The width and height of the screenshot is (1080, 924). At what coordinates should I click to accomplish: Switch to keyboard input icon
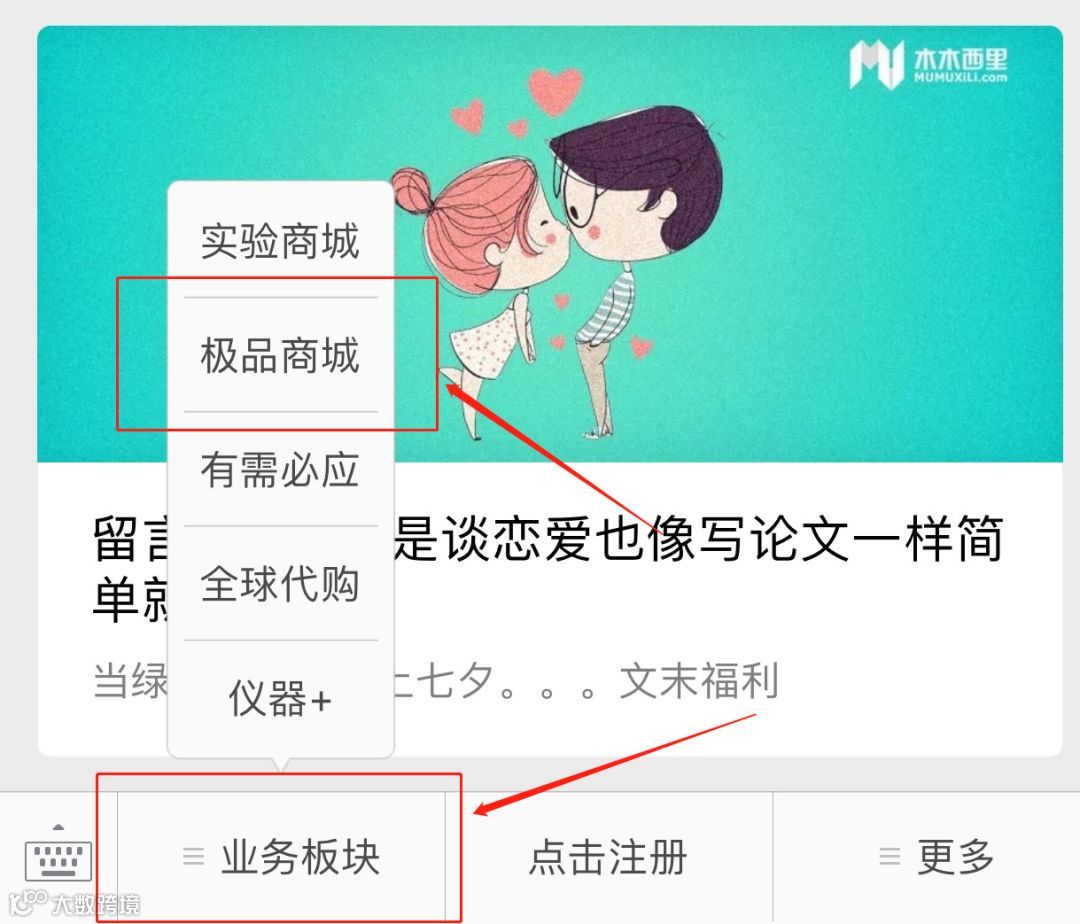[x=59, y=854]
